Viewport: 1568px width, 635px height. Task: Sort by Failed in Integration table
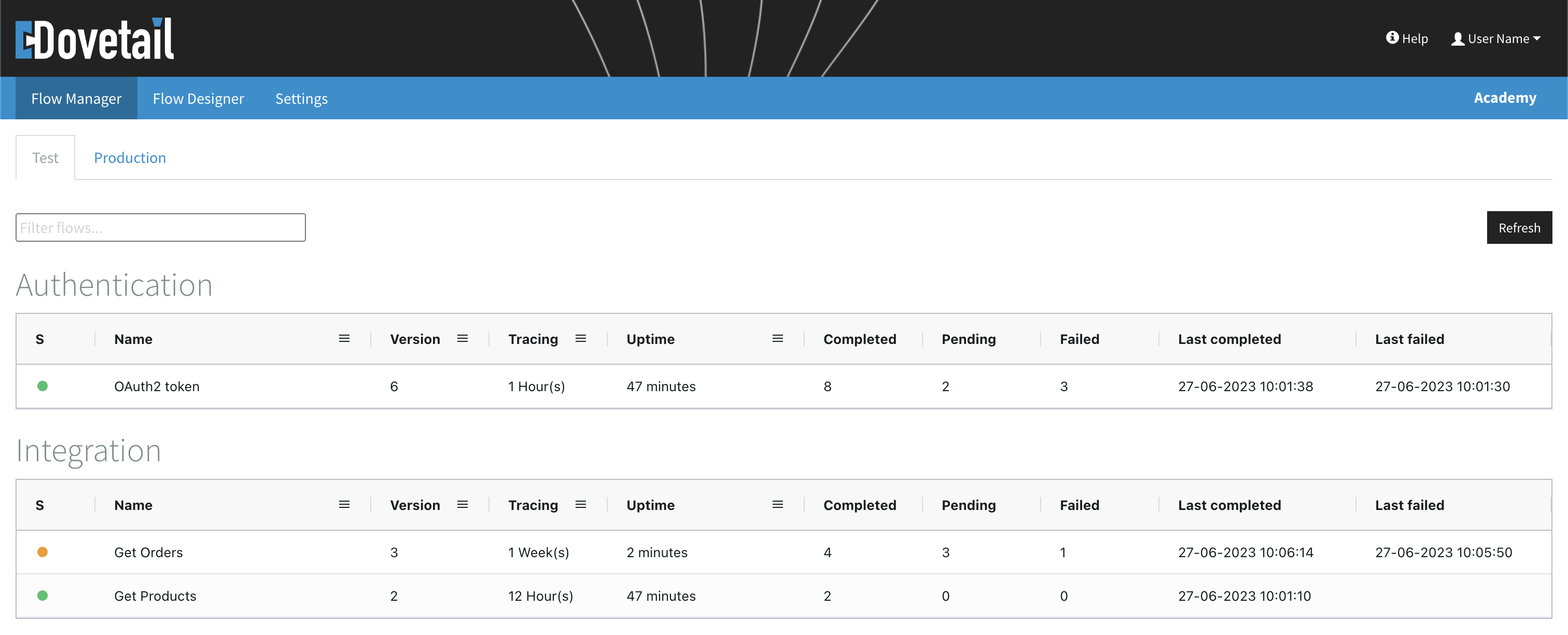tap(1079, 505)
